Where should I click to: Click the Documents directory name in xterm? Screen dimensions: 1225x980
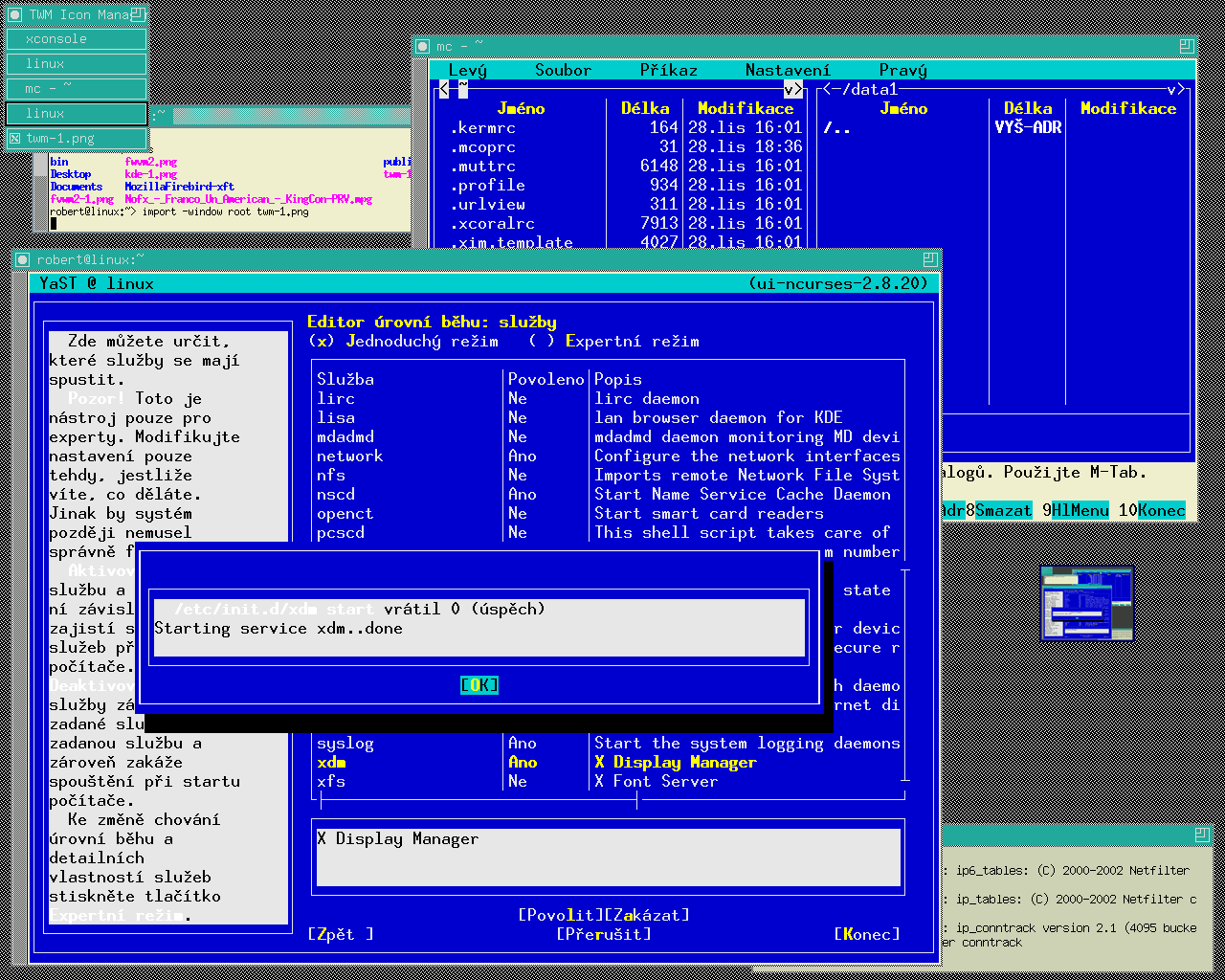(76, 187)
